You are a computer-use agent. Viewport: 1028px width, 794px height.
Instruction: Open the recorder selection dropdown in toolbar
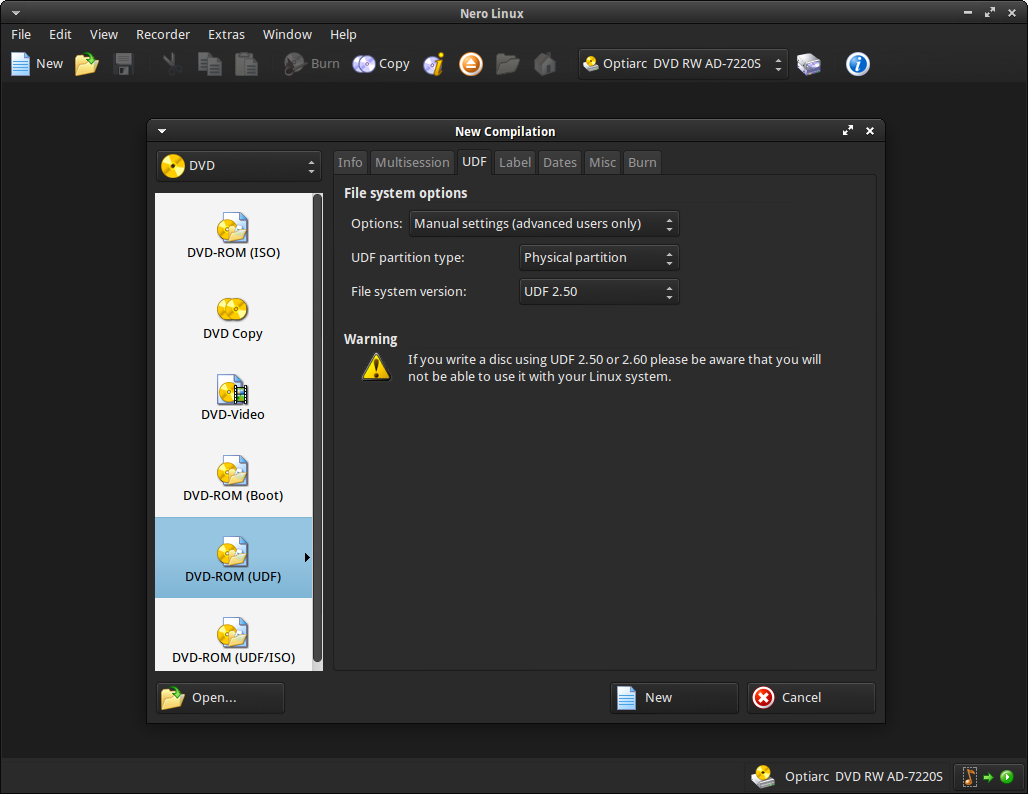coord(683,64)
